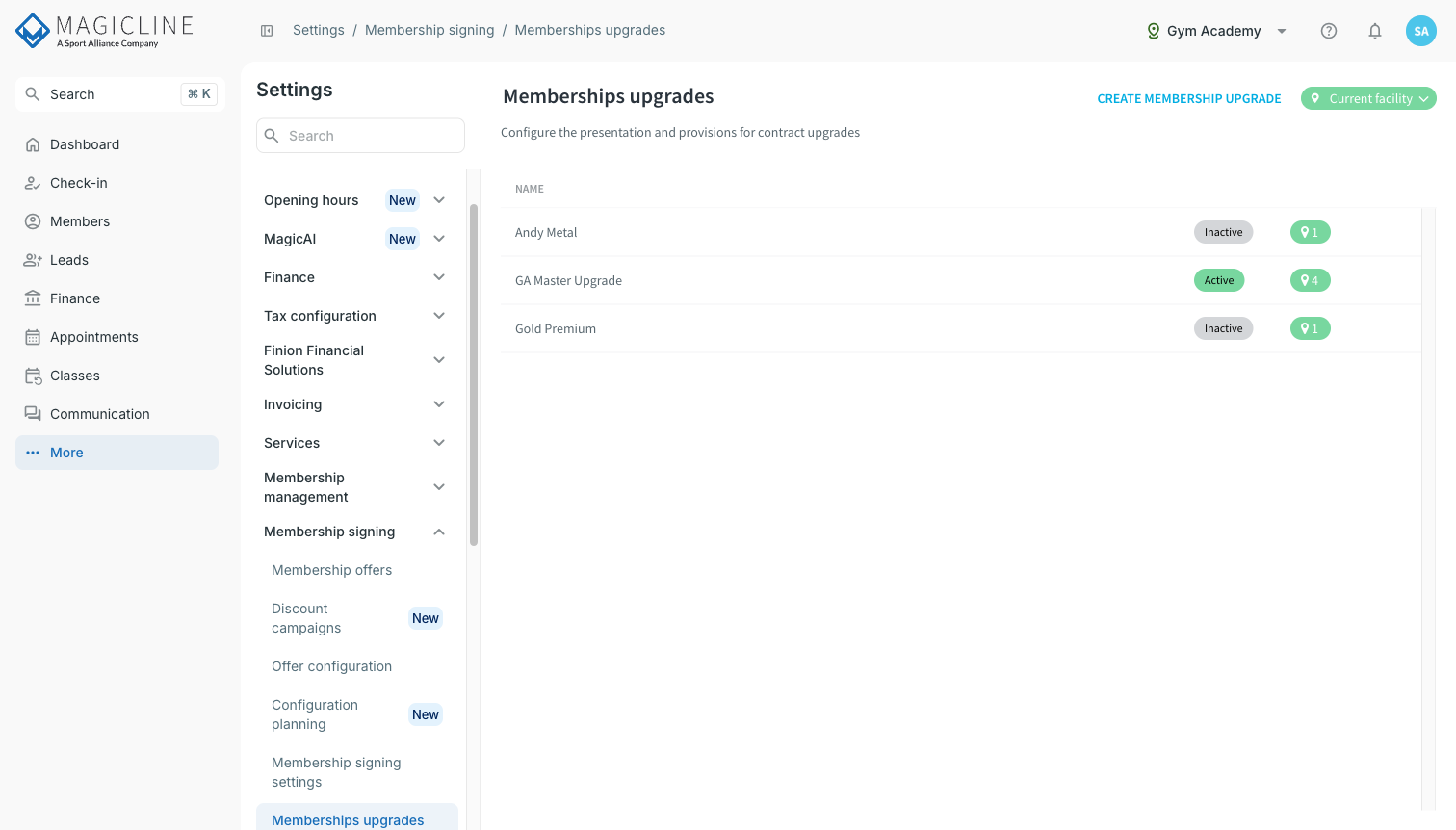This screenshot has height=830, width=1456.
Task: Click the Gold Premium Inactive status badge
Action: click(x=1223, y=328)
